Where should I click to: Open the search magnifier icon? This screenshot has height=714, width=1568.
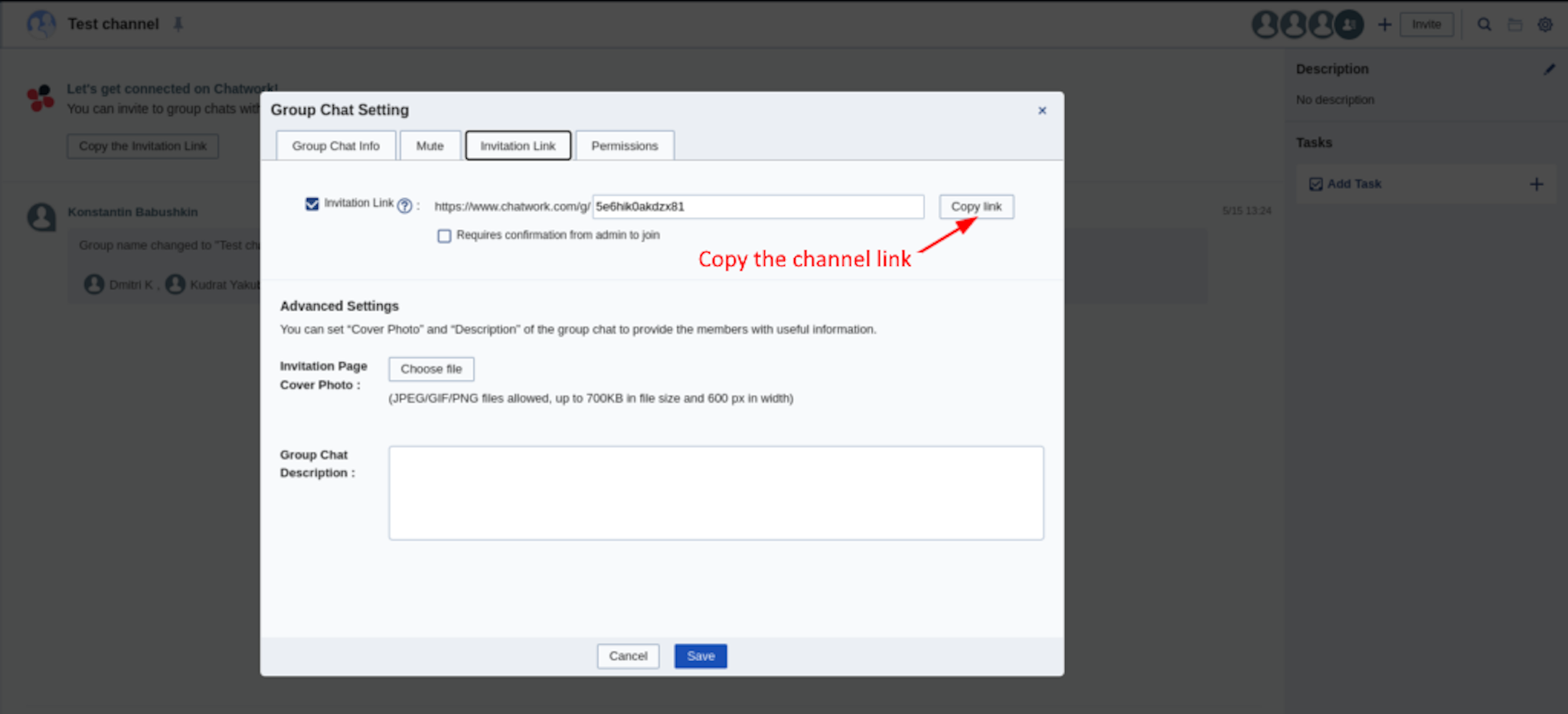1484,25
